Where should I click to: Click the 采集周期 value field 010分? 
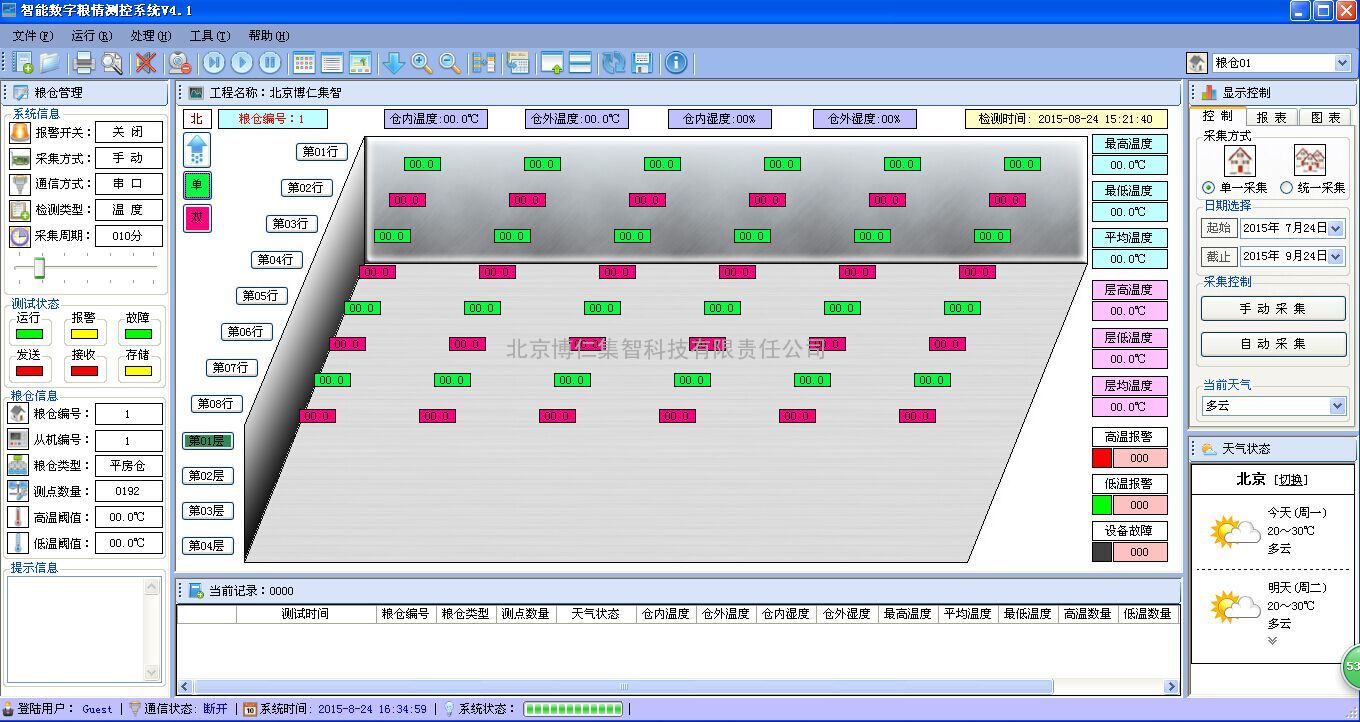(x=129, y=237)
